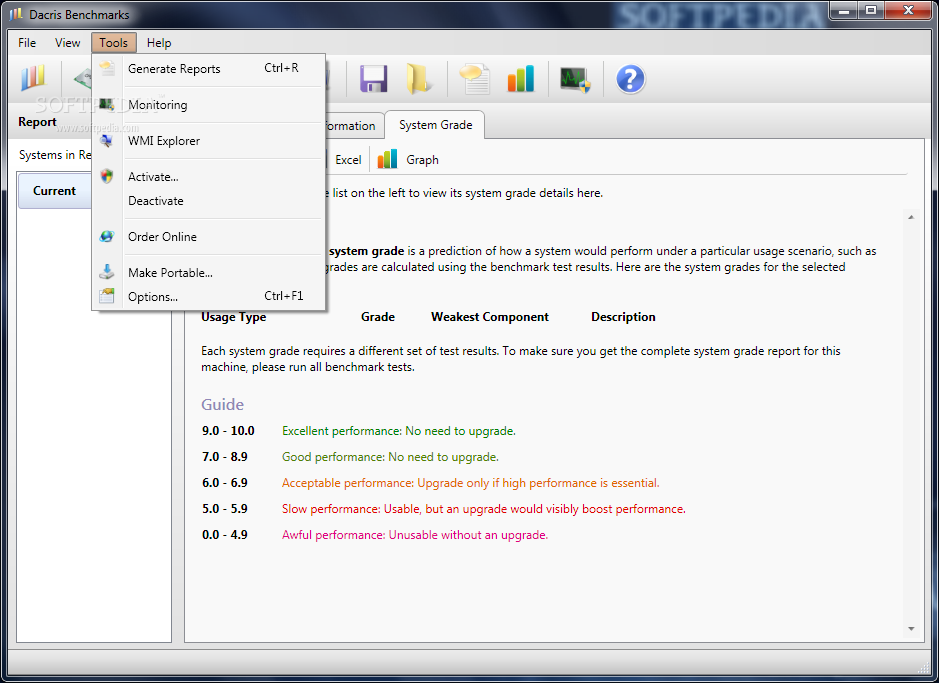
Task: Click the colored bar chart toolbar icon
Action: (520, 78)
